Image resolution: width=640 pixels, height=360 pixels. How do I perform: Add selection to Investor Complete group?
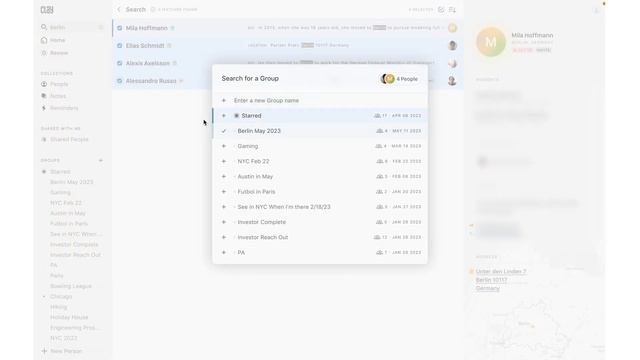[224, 222]
